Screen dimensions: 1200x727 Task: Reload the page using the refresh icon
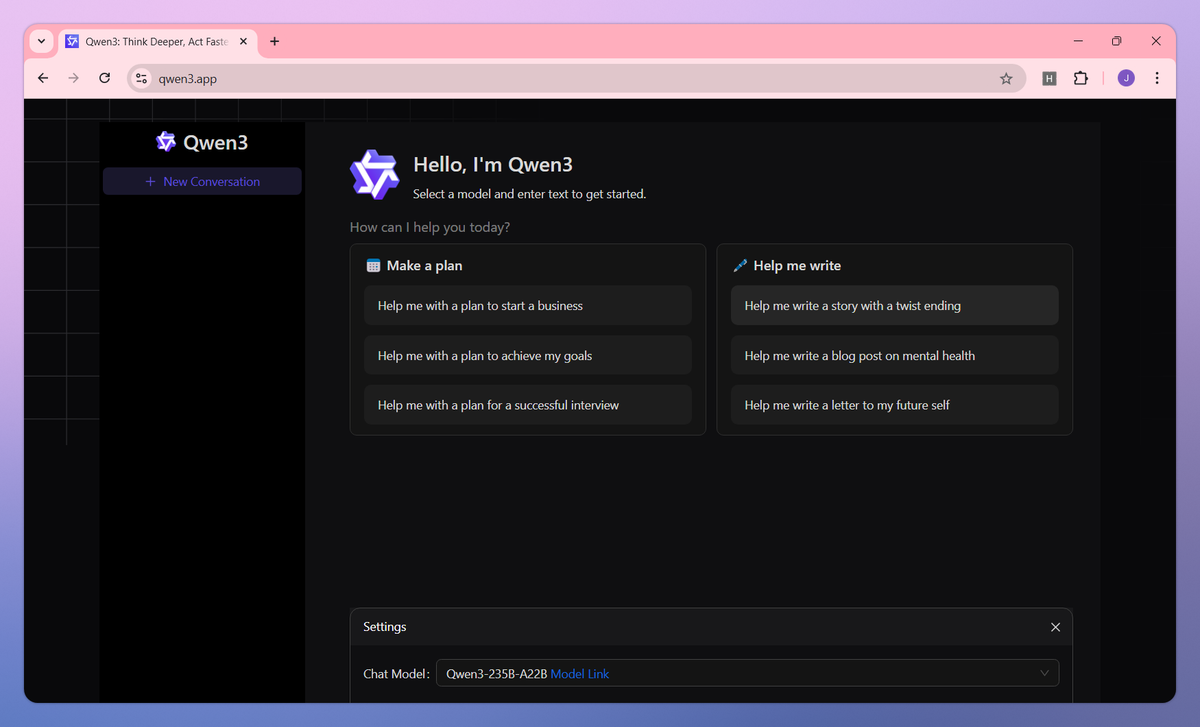click(x=104, y=77)
